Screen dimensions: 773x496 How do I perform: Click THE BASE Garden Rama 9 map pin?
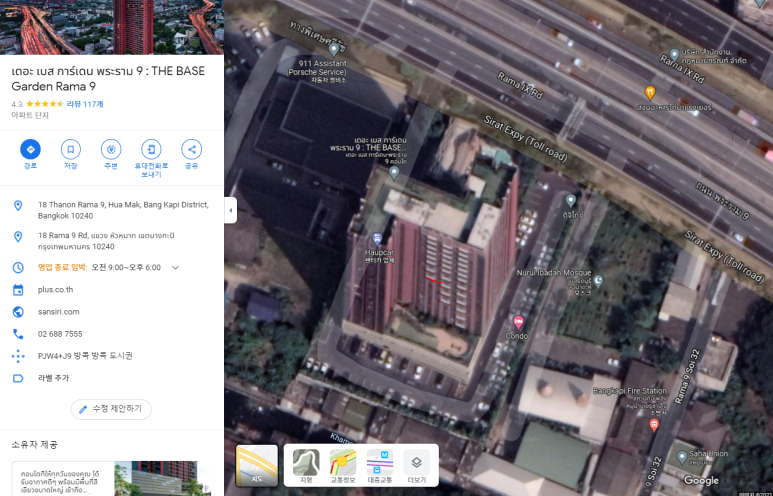point(394,173)
